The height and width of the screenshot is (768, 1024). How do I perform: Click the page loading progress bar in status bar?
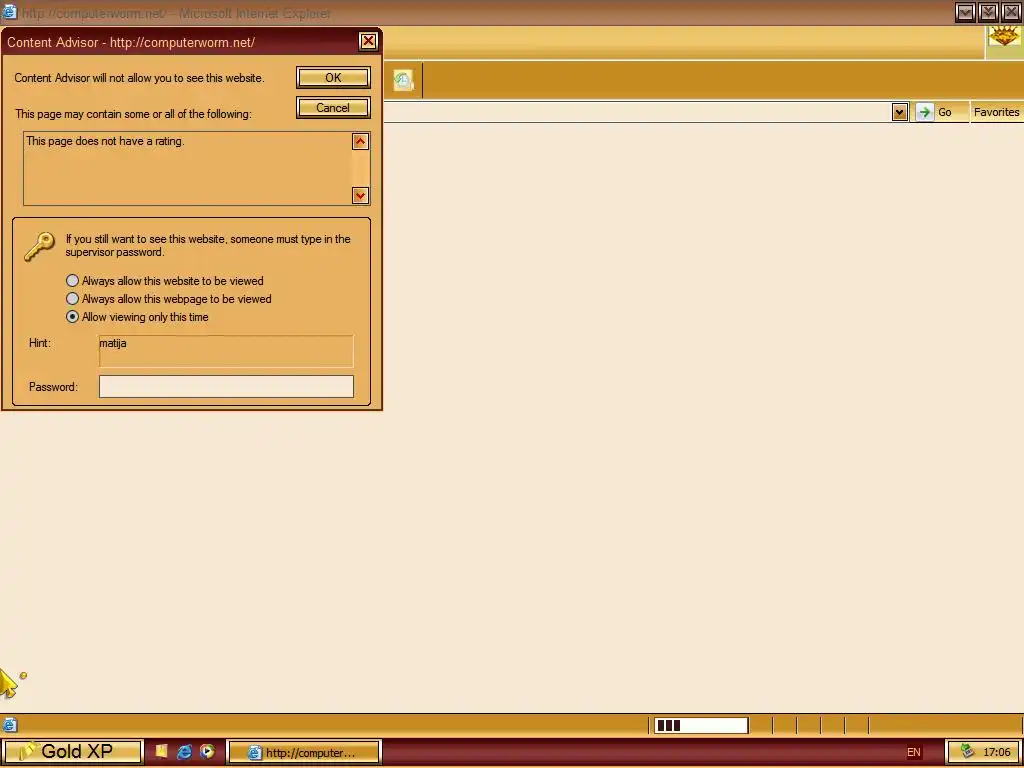701,725
